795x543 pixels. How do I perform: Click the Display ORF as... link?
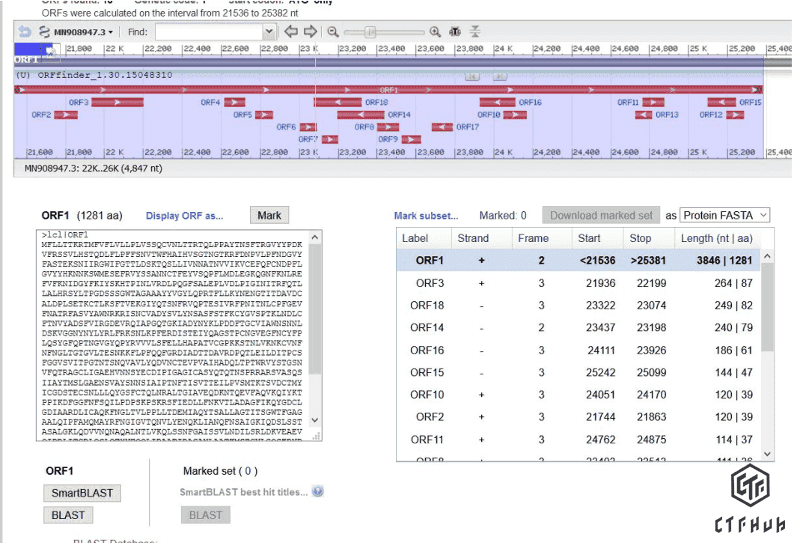[x=184, y=215]
